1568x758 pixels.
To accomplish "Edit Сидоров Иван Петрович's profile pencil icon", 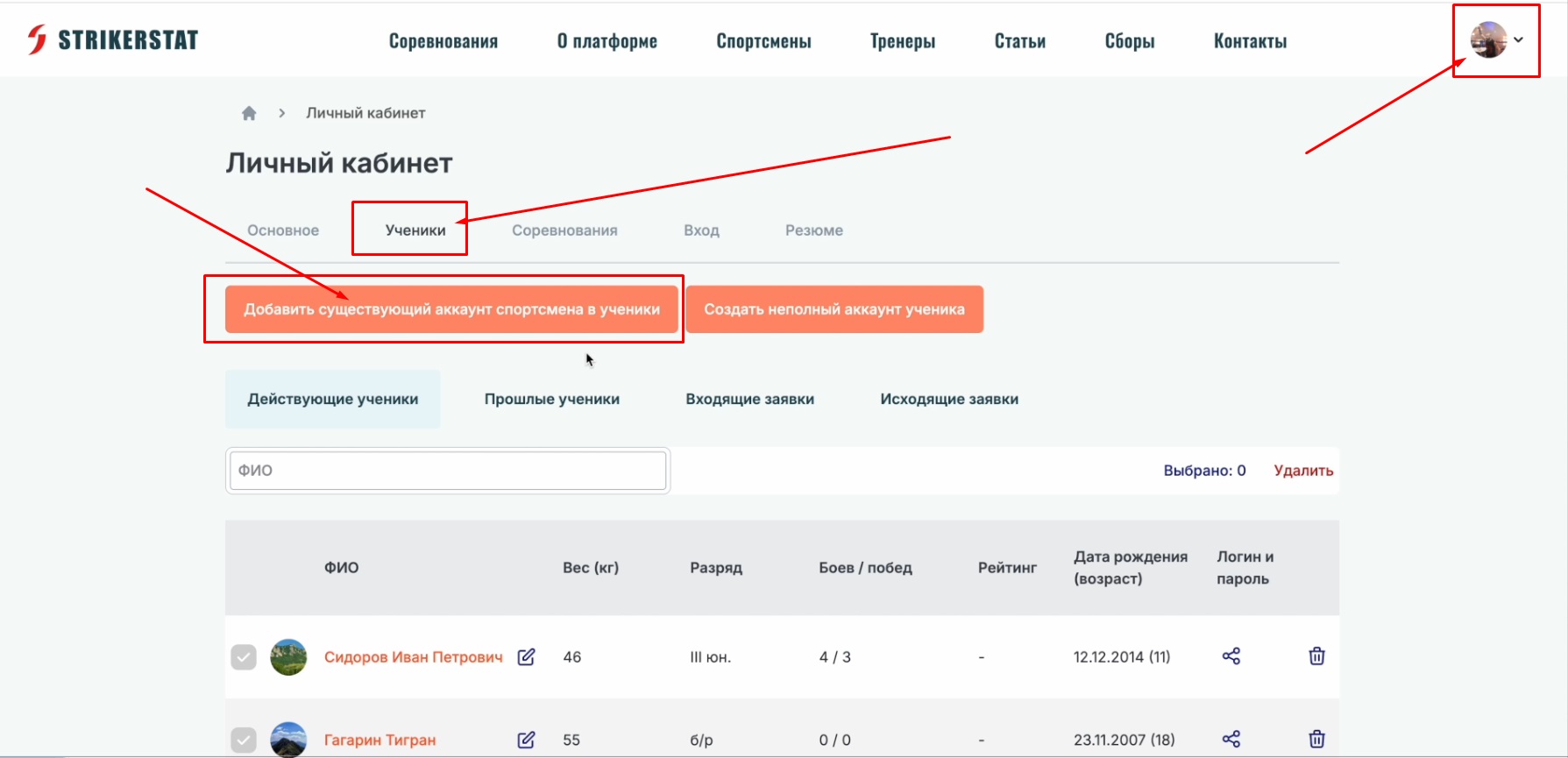I will click(x=526, y=657).
